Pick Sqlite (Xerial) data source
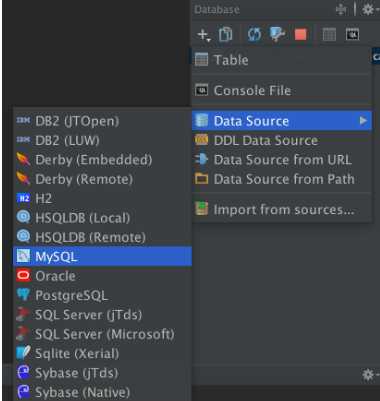 [103, 353]
